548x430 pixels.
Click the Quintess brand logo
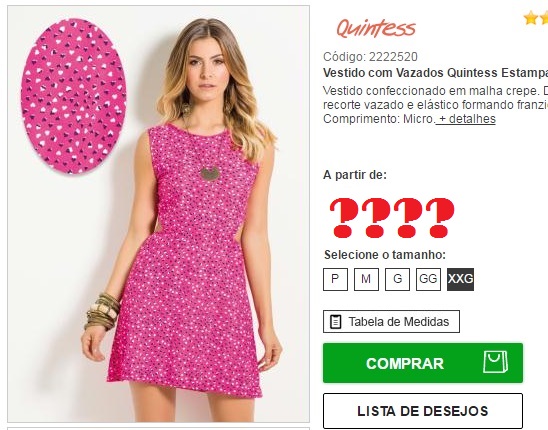(x=376, y=28)
